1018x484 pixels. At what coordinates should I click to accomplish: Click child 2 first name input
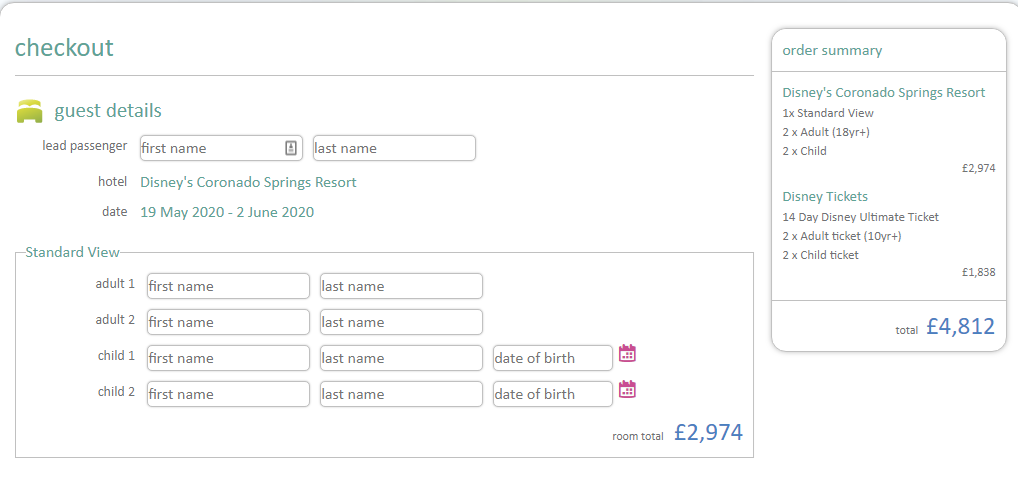click(228, 394)
